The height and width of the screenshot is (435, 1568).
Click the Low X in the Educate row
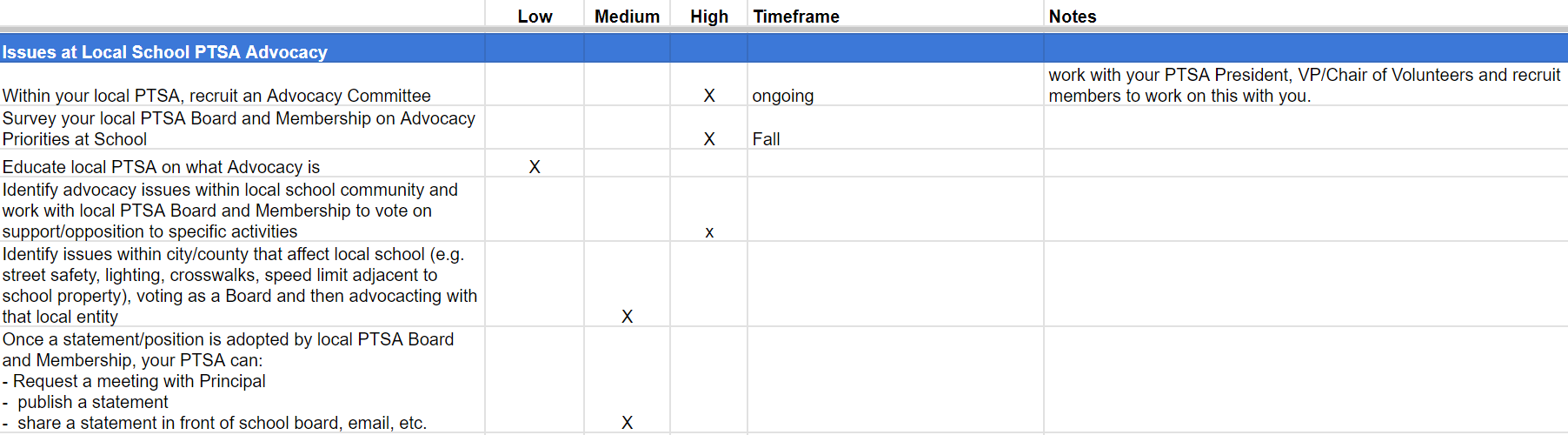(535, 167)
